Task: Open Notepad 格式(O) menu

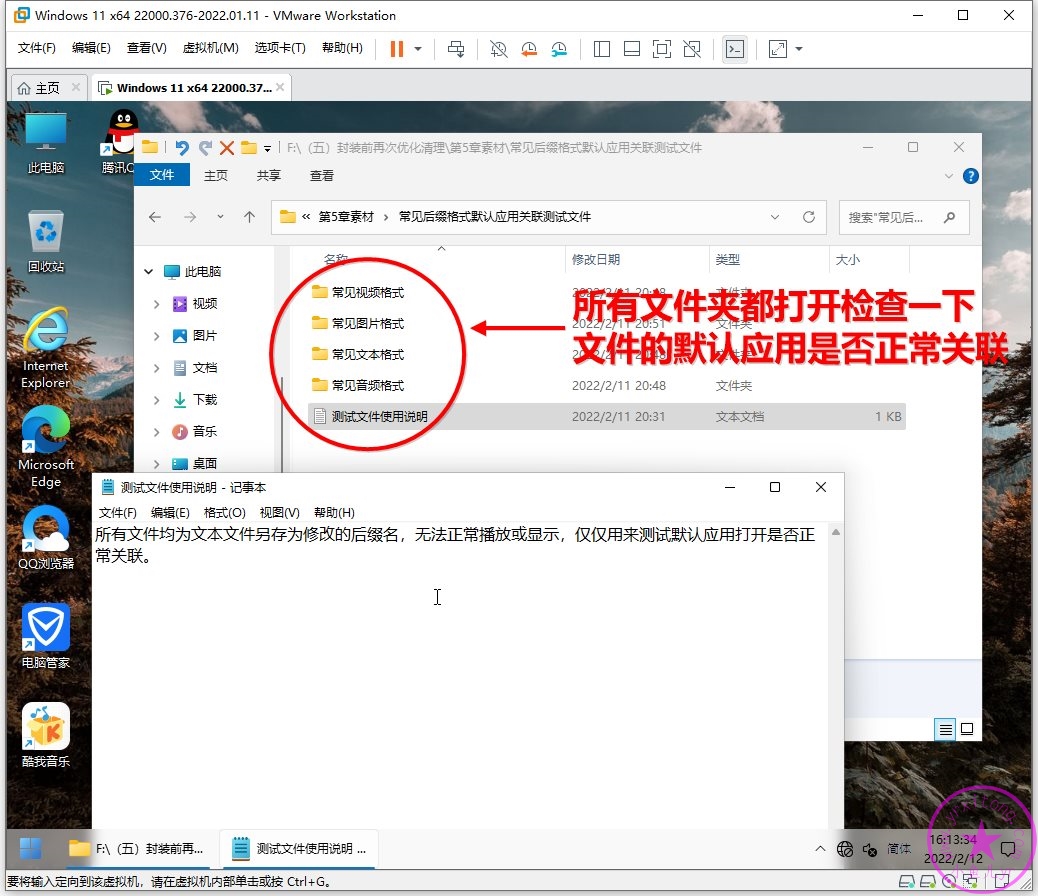Action: tap(224, 513)
